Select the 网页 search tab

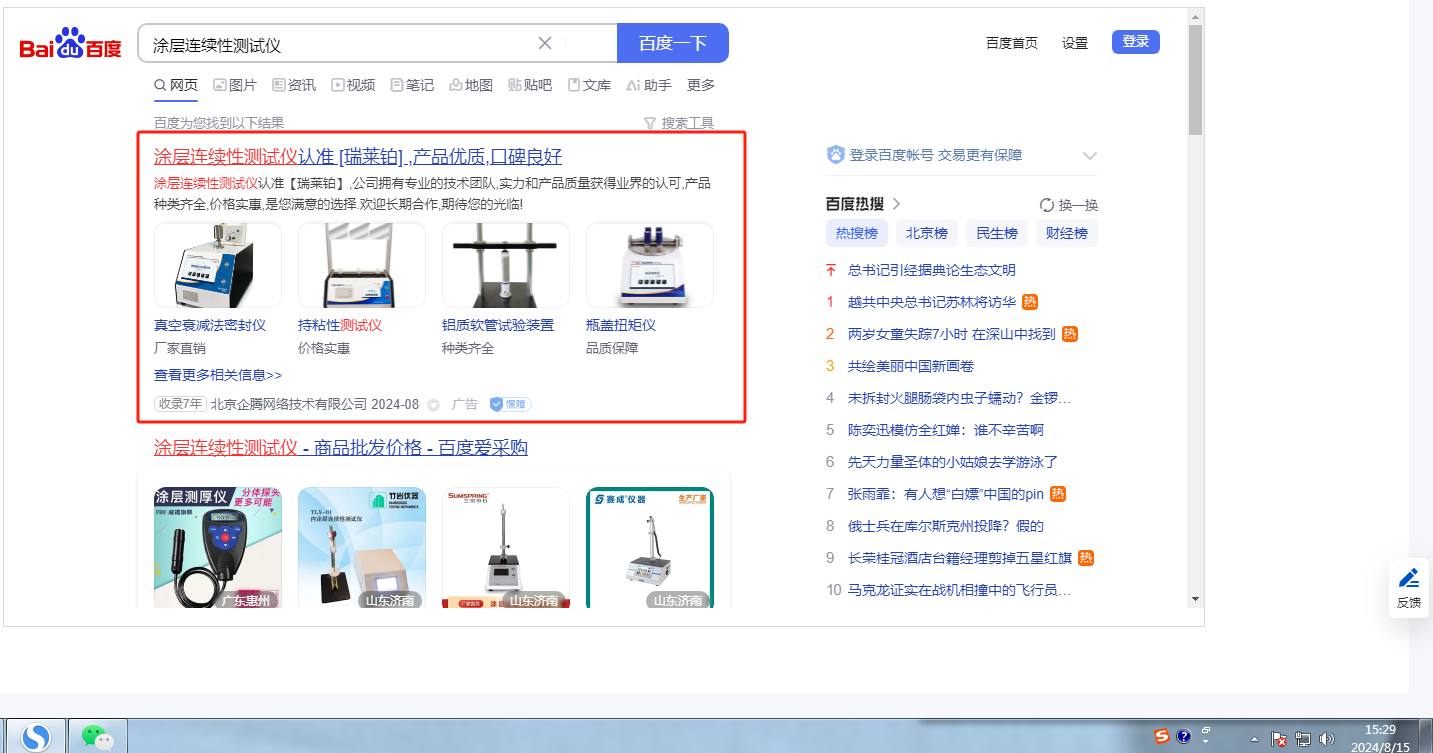176,85
